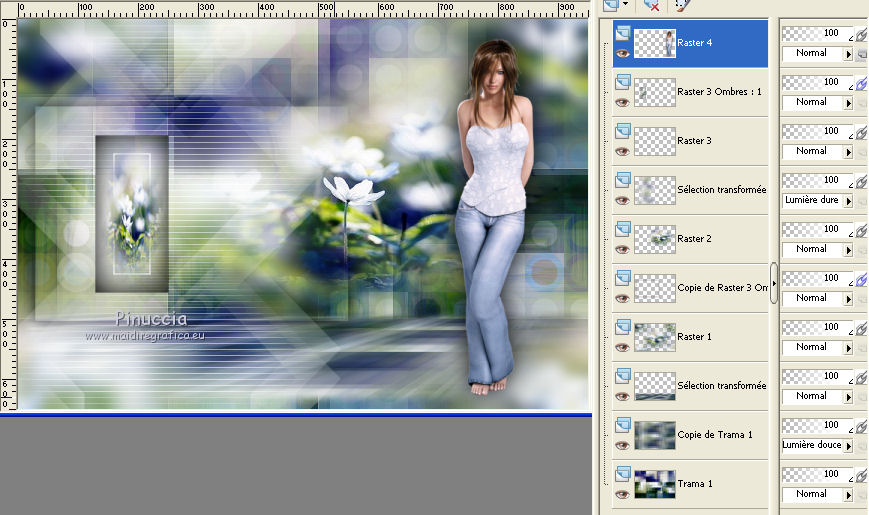Click the Trama 1 layer thumbnail
Viewport: 869px width, 515px height.
point(655,484)
